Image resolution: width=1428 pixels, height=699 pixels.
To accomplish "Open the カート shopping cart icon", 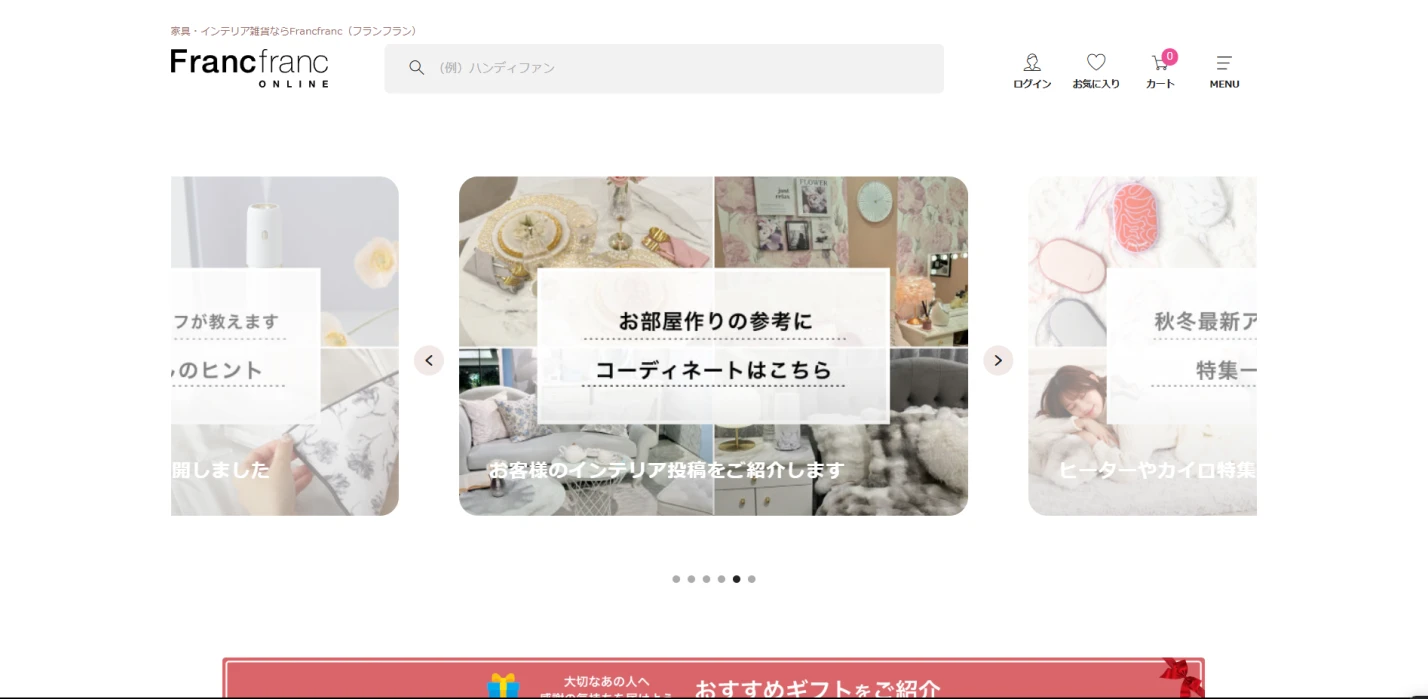I will [1160, 64].
